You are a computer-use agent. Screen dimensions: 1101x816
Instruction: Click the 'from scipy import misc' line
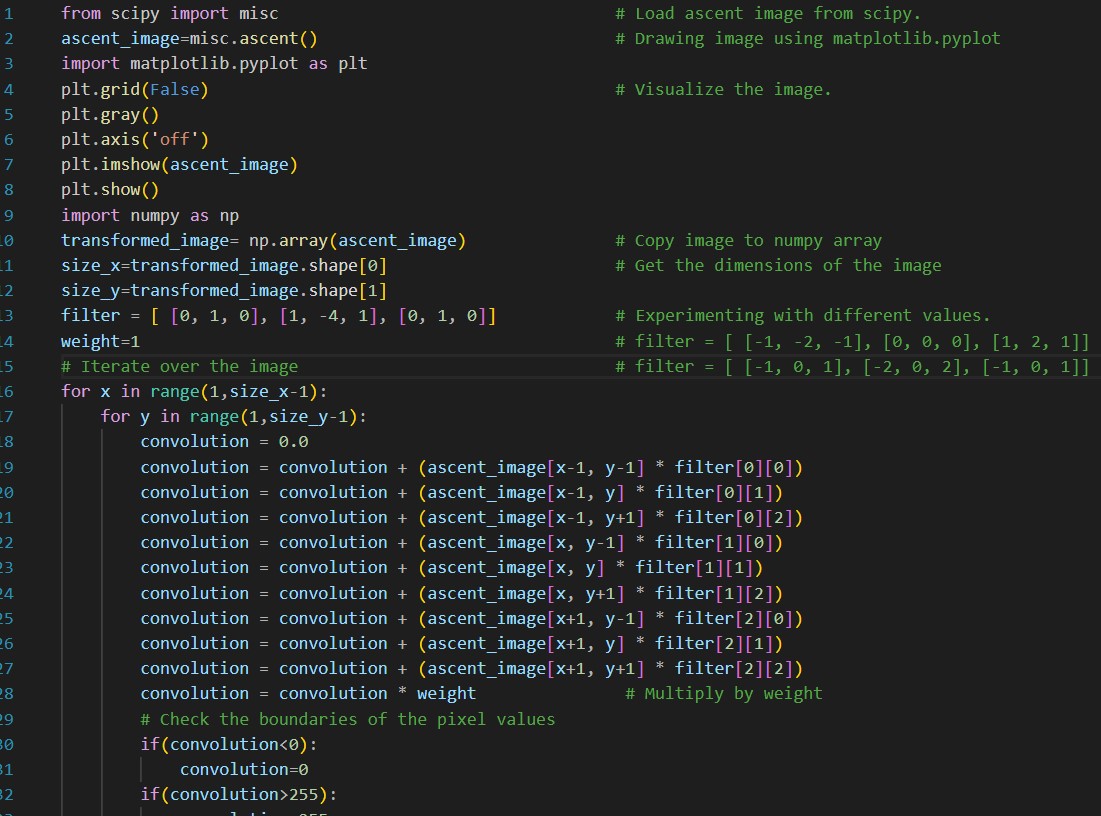tap(169, 13)
